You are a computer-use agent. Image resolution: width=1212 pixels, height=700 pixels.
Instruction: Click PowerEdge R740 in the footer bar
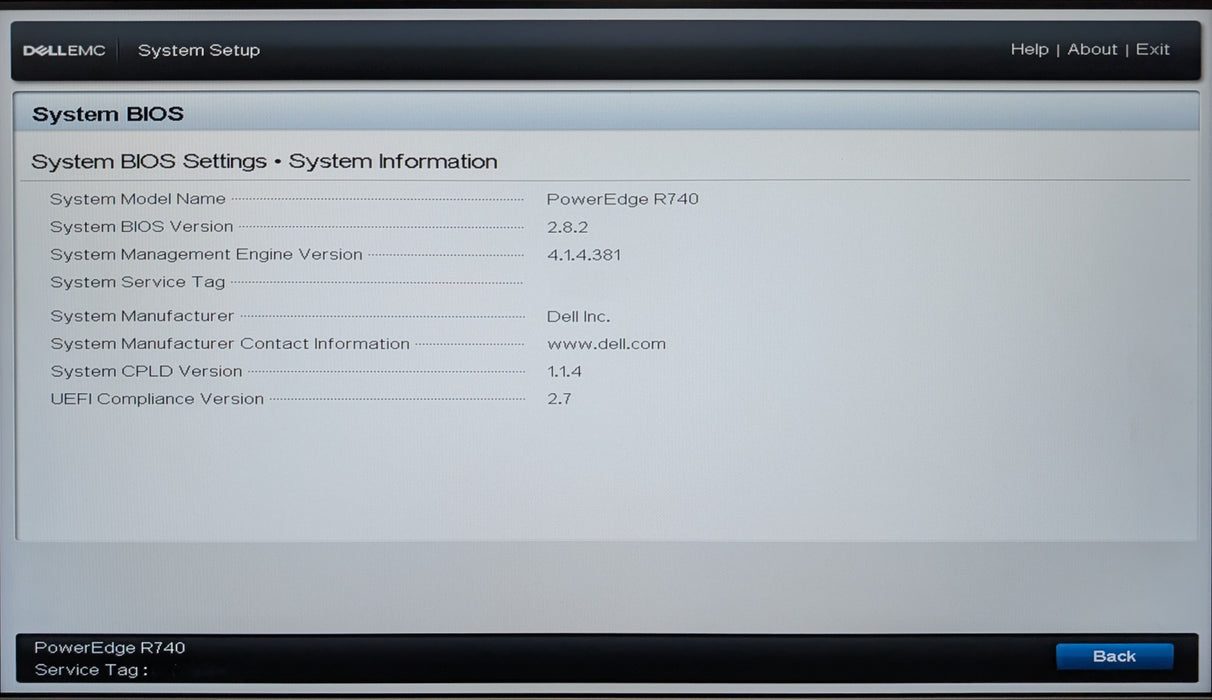pyautogui.click(x=110, y=648)
